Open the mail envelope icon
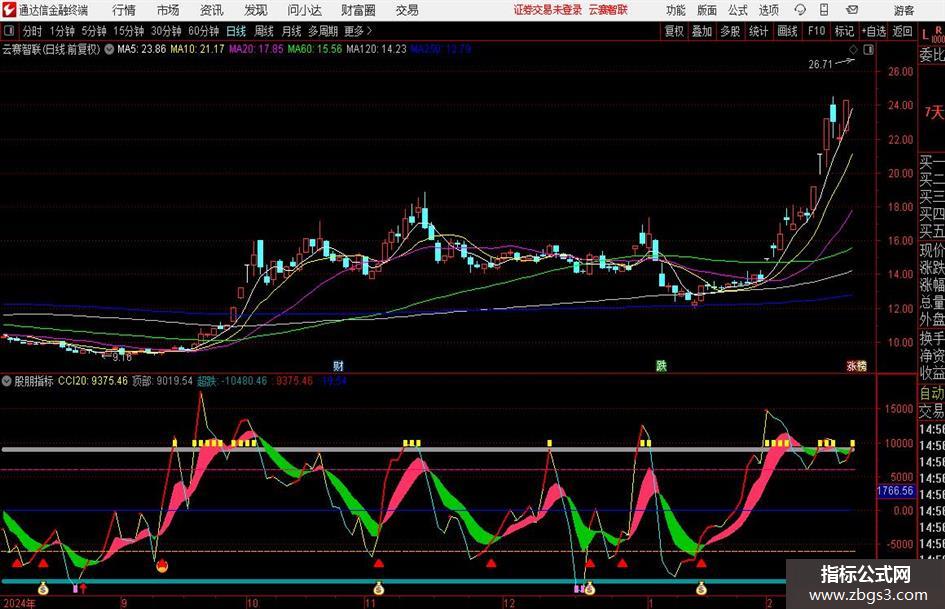Viewport: 945px width, 609px height. 852,10
